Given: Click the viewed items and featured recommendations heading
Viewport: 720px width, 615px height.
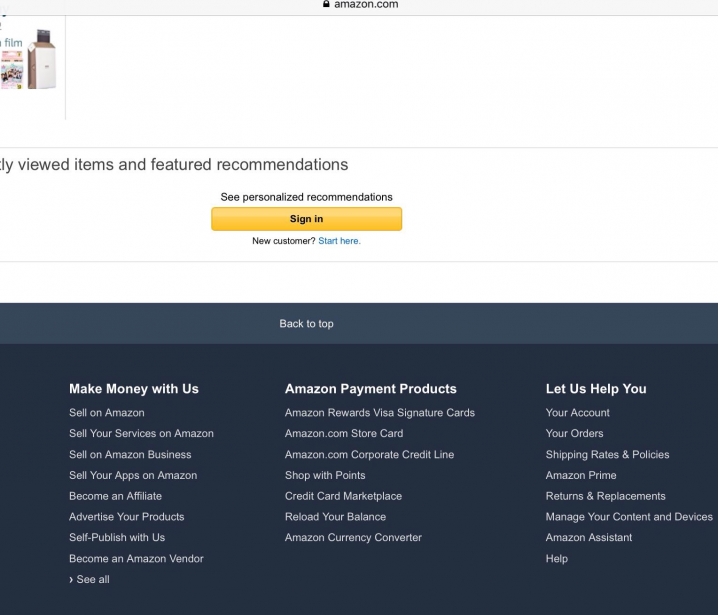Looking at the screenshot, I should click(x=174, y=164).
